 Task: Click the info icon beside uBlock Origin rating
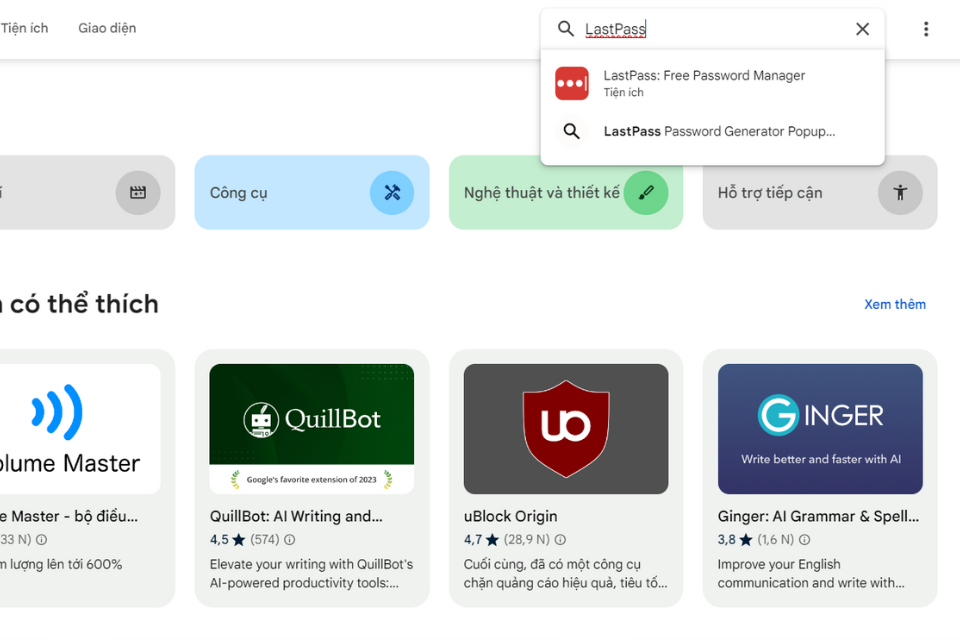561,539
